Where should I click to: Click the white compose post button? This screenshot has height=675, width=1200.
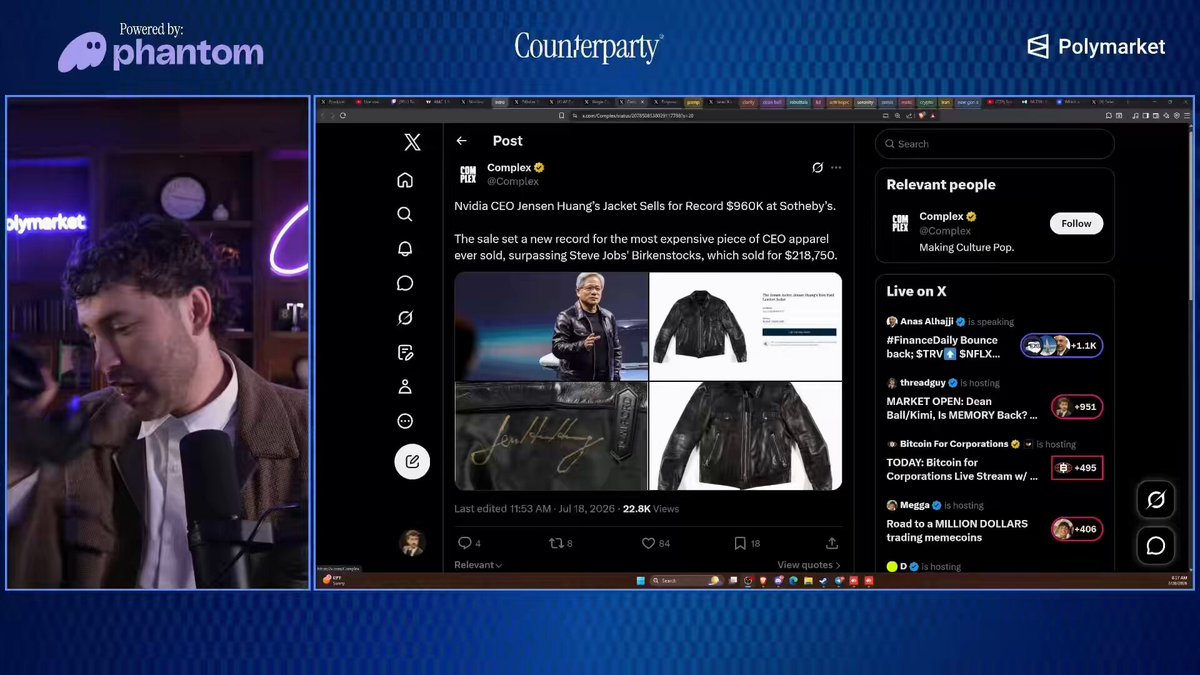tap(412, 462)
